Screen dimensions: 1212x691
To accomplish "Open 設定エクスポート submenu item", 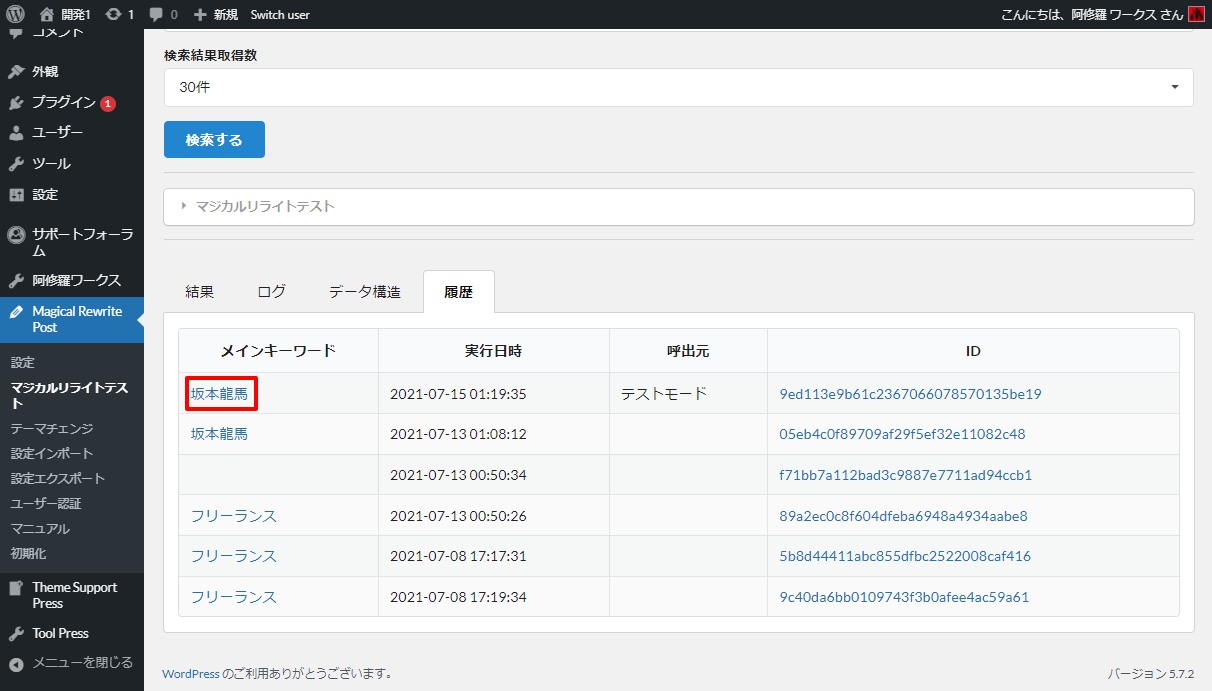I will pyautogui.click(x=58, y=478).
